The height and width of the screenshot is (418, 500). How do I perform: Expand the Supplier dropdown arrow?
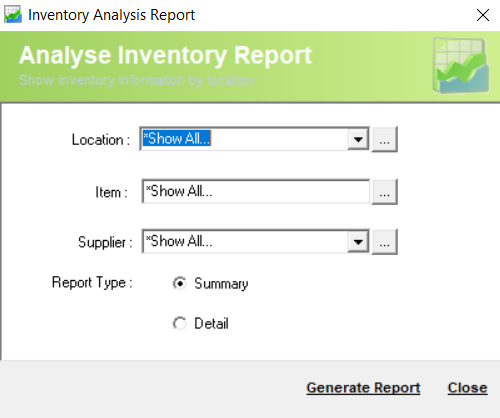(x=358, y=242)
